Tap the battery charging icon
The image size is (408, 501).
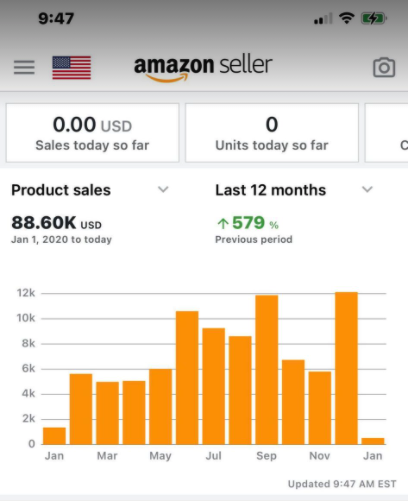click(374, 18)
